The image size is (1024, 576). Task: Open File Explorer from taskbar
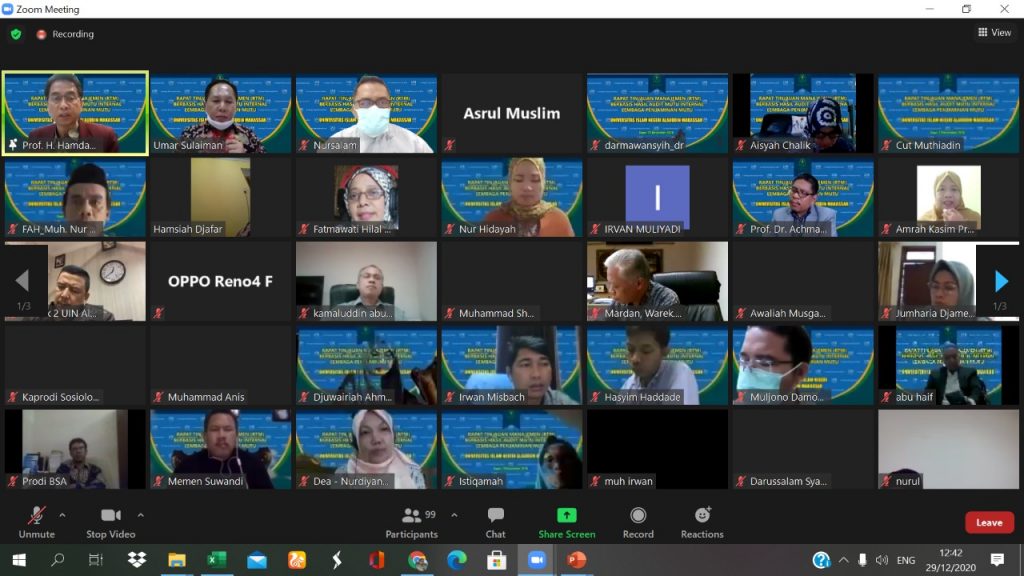(x=176, y=560)
